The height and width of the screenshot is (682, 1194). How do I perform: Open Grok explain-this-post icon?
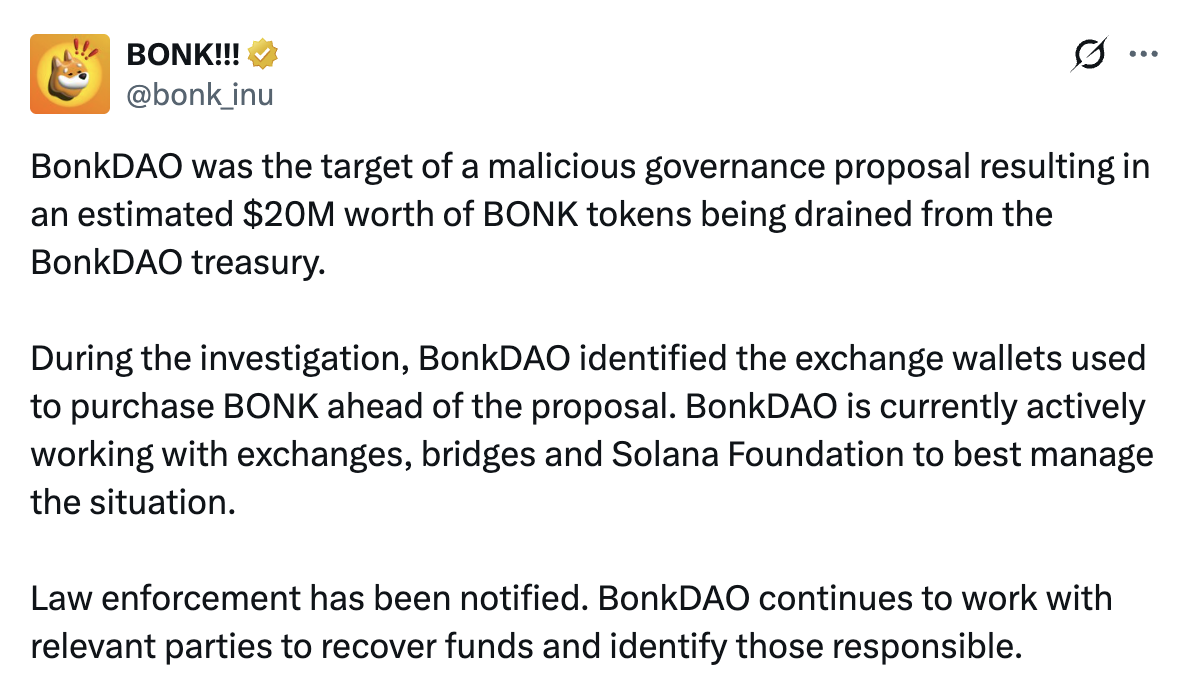(x=1089, y=54)
